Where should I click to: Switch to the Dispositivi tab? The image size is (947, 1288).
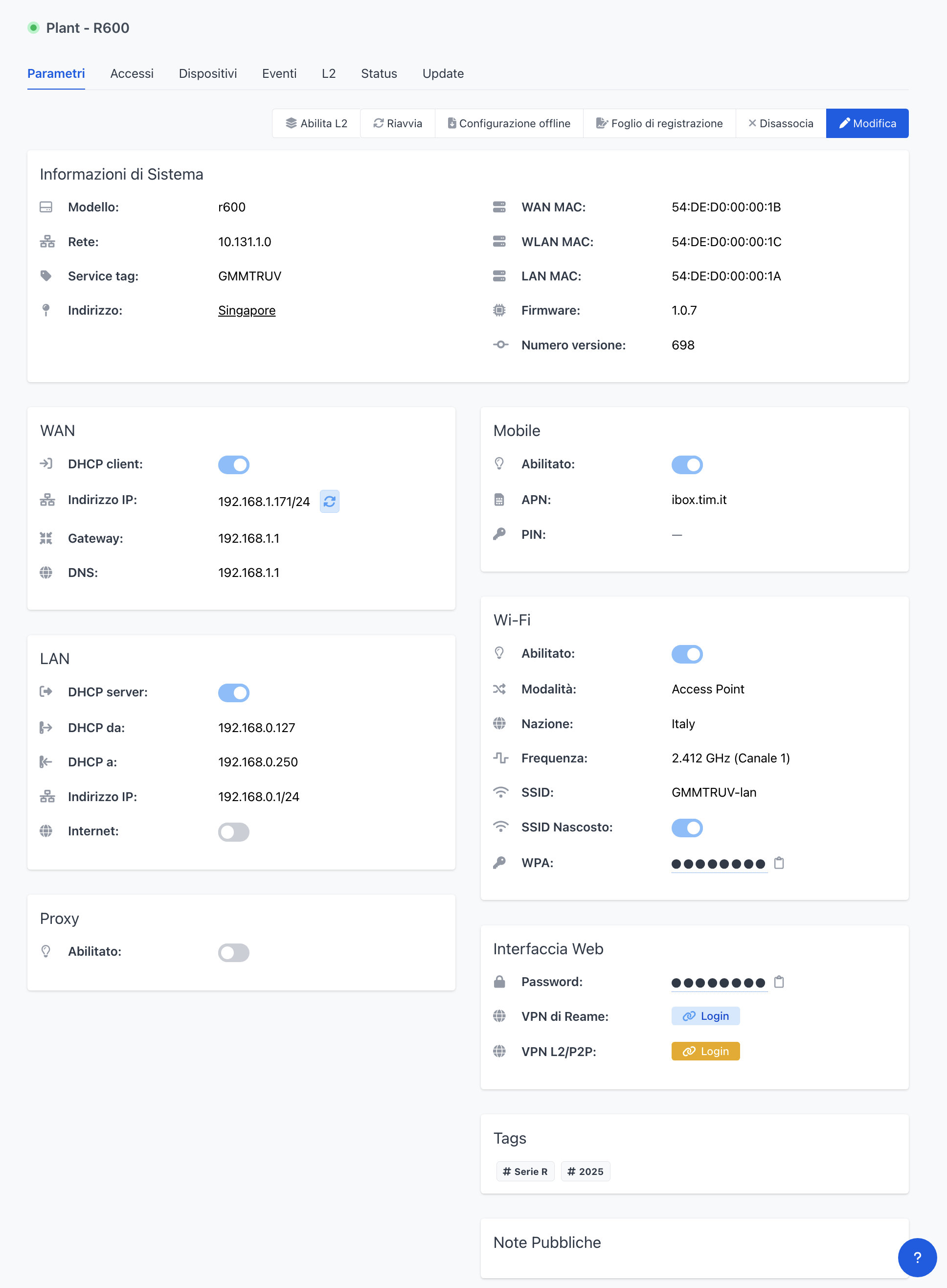(x=207, y=73)
